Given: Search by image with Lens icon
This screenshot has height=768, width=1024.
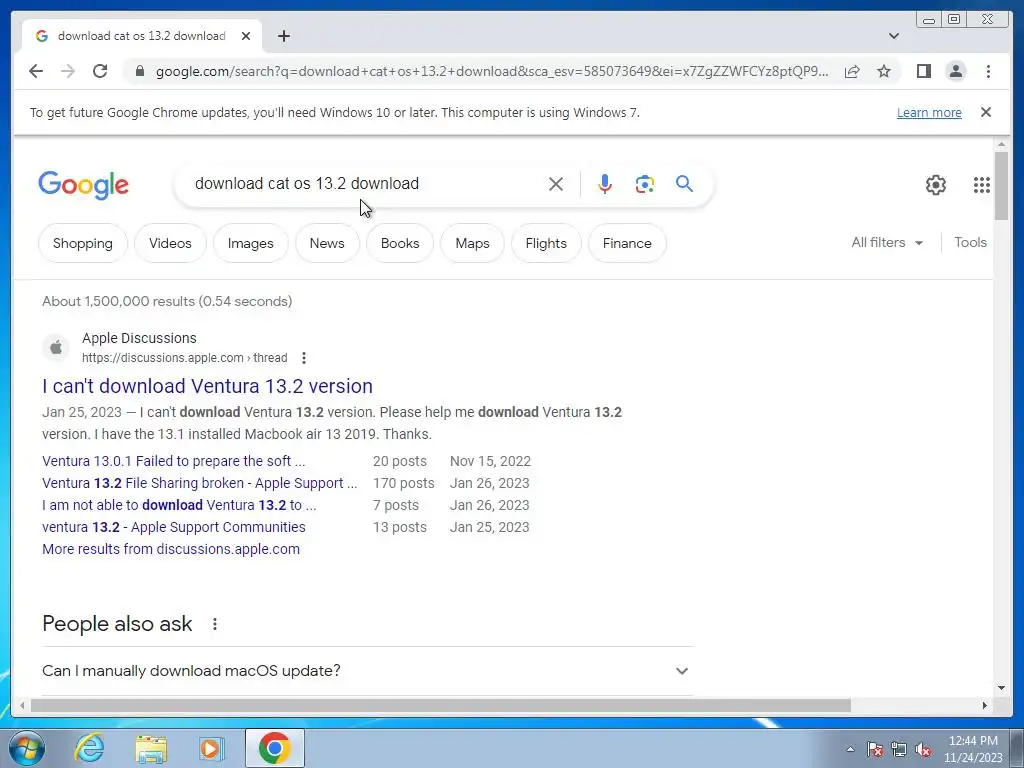Looking at the screenshot, I should 645,184.
